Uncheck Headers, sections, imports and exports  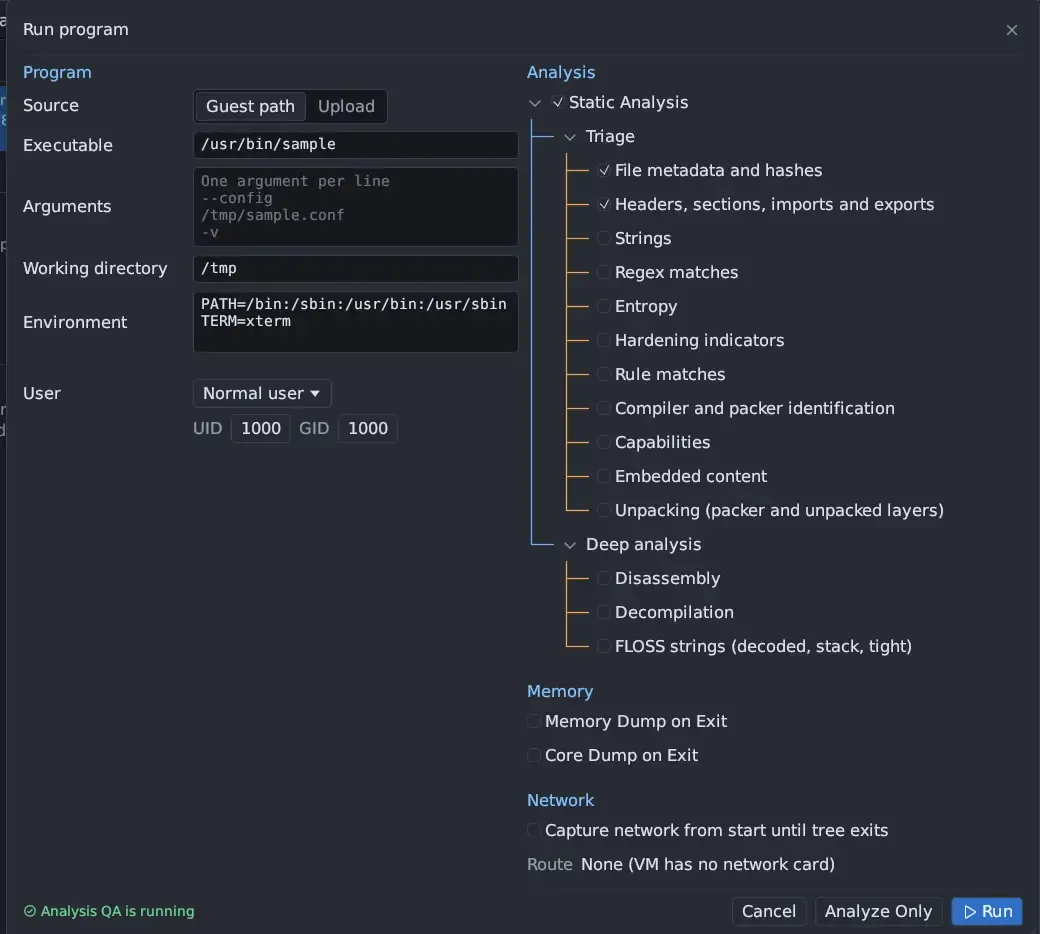click(604, 204)
